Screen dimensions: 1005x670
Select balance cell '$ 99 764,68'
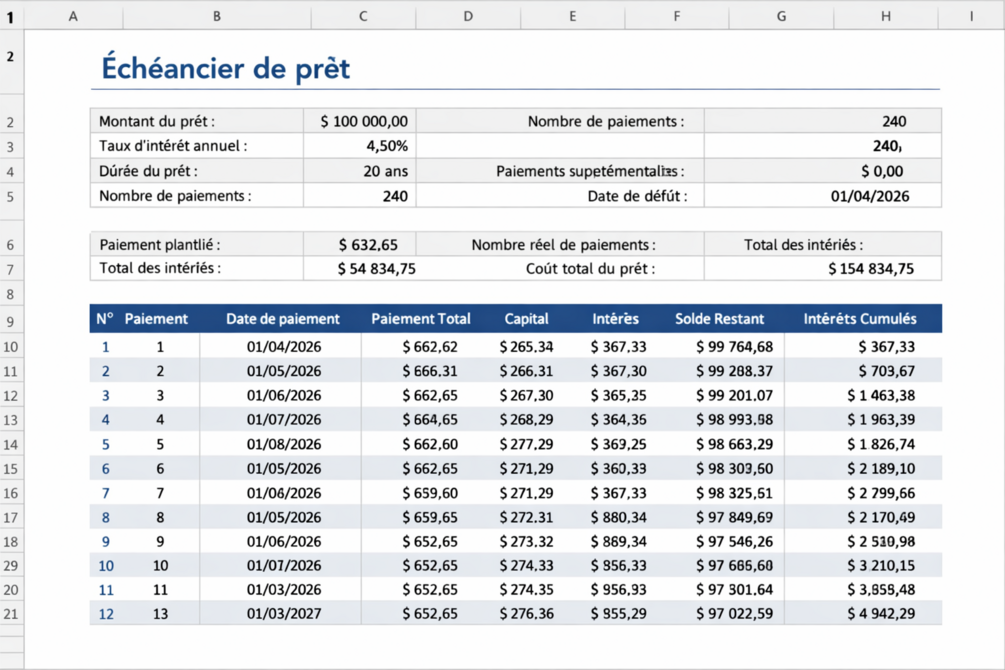735,347
